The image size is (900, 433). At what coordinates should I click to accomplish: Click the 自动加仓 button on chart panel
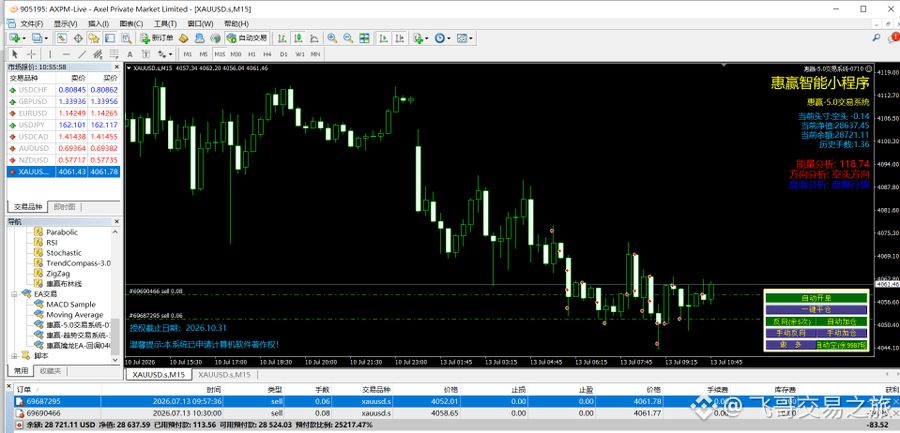(841, 322)
